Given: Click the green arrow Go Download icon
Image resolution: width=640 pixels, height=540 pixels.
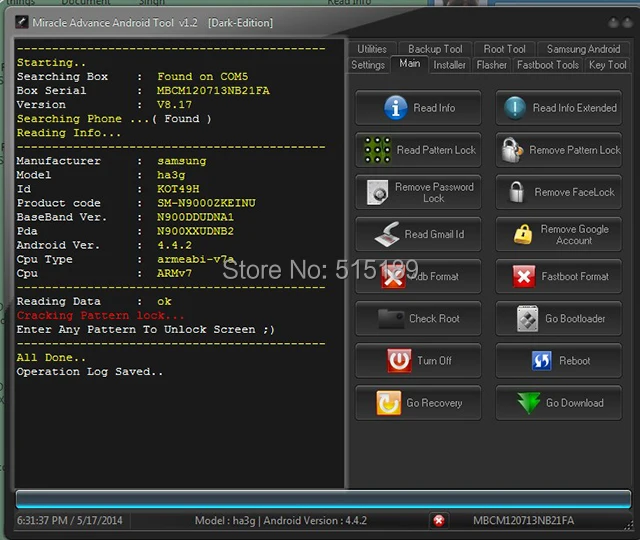Looking at the screenshot, I should (x=529, y=403).
